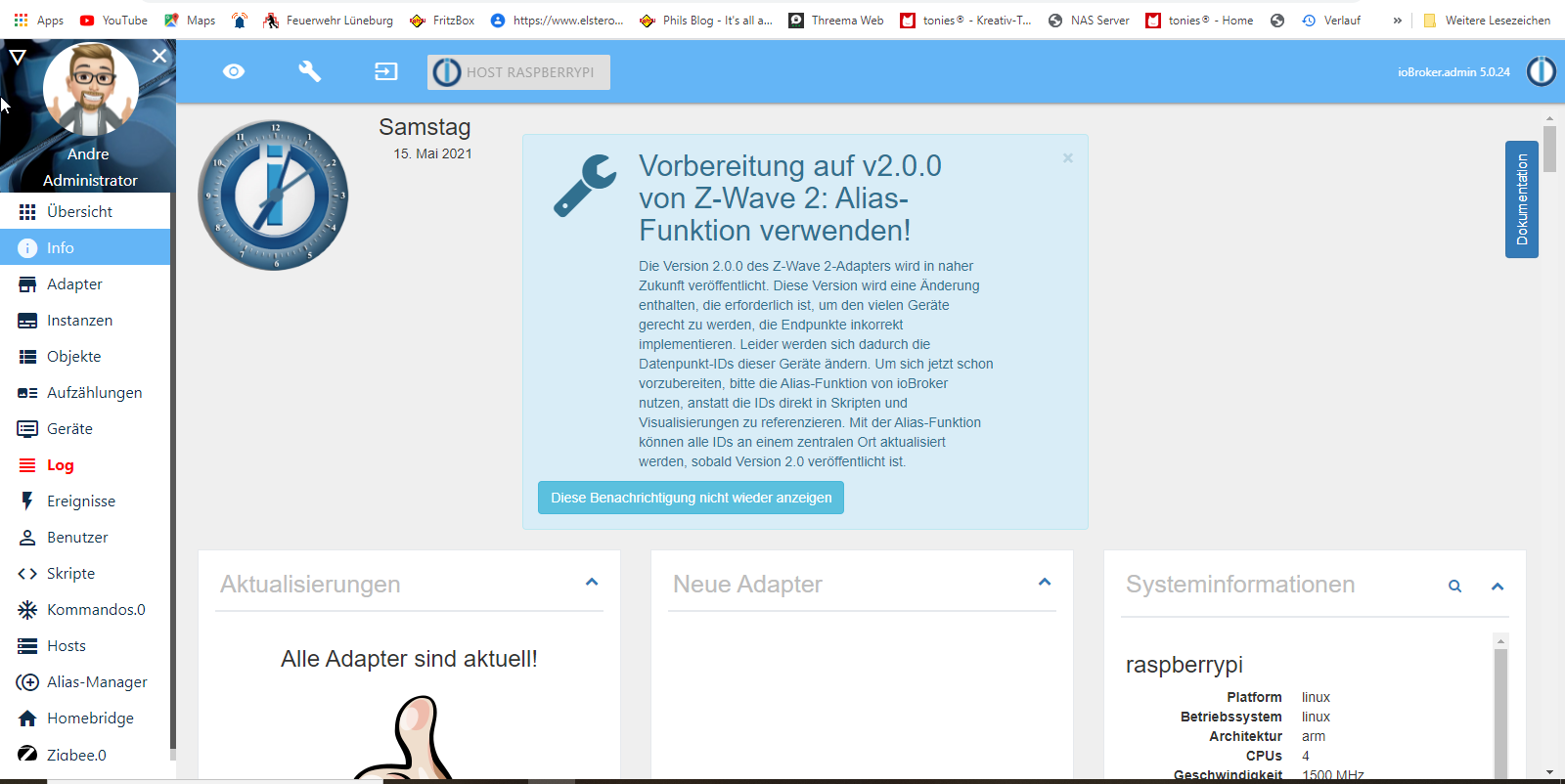The height and width of the screenshot is (784, 1565).
Task: Go to Instanzen page
Action: 85,320
